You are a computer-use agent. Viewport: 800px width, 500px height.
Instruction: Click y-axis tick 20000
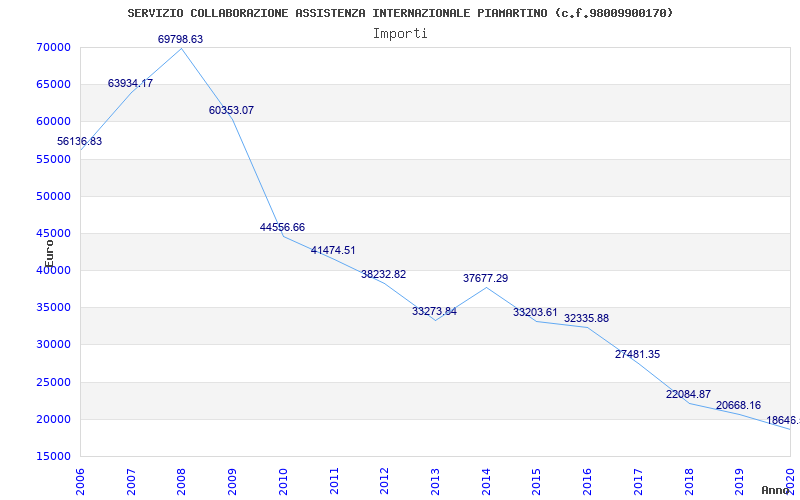53,419
